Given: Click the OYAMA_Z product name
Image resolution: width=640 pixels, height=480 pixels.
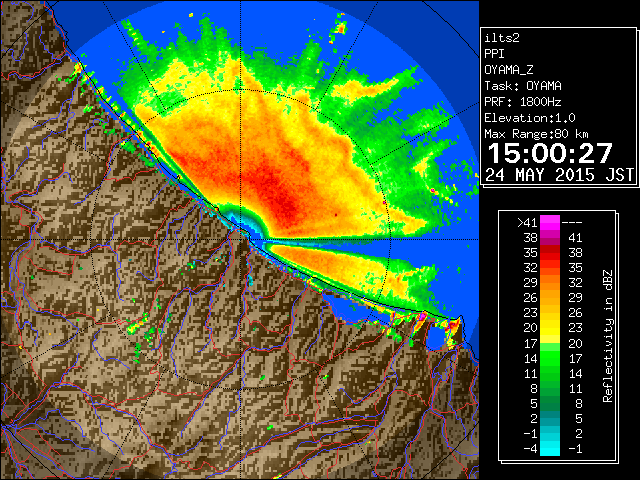Looking at the screenshot, I should pos(509,70).
